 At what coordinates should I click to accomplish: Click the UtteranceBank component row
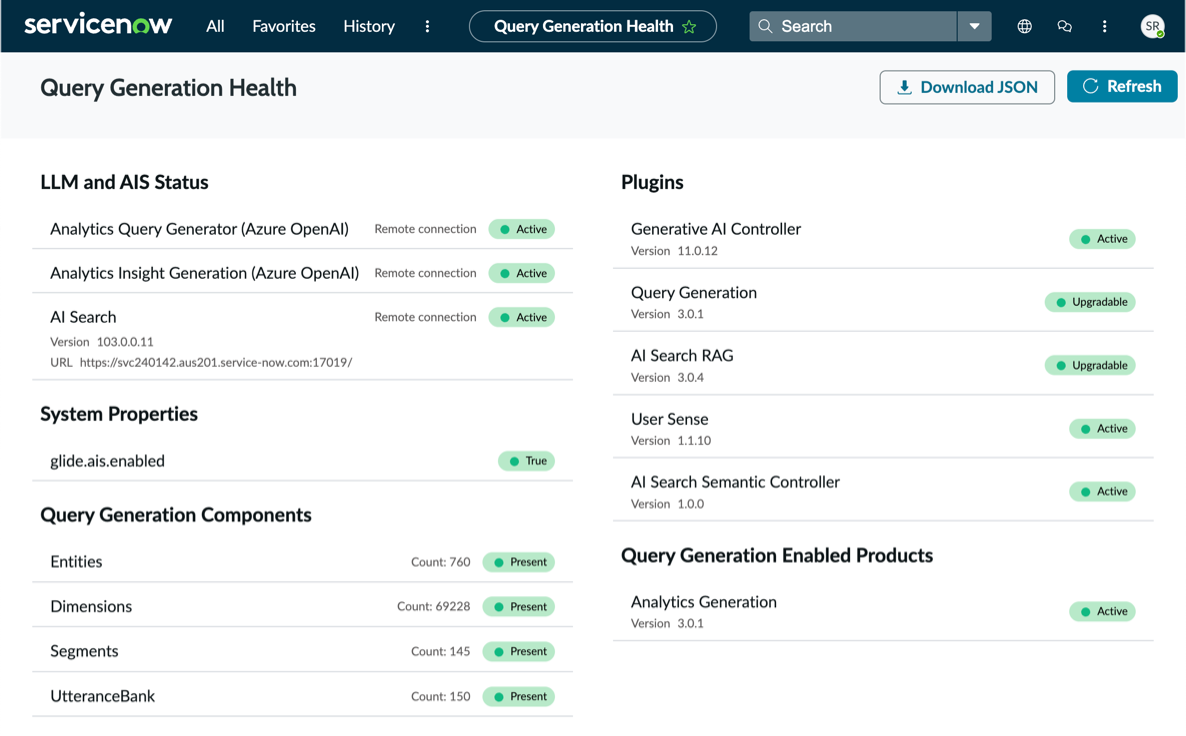[x=303, y=696]
